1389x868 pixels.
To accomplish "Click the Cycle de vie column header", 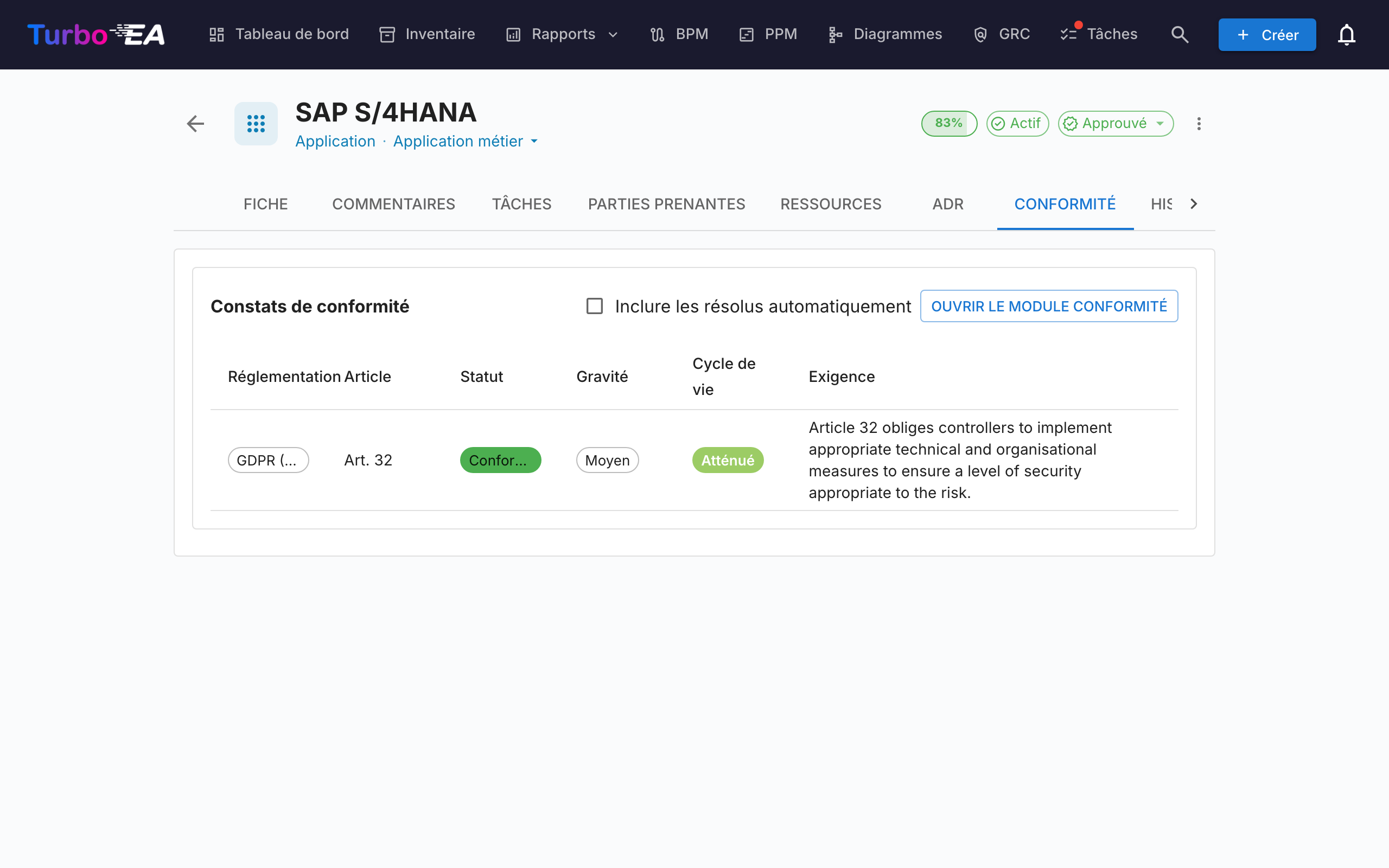I will [x=724, y=376].
